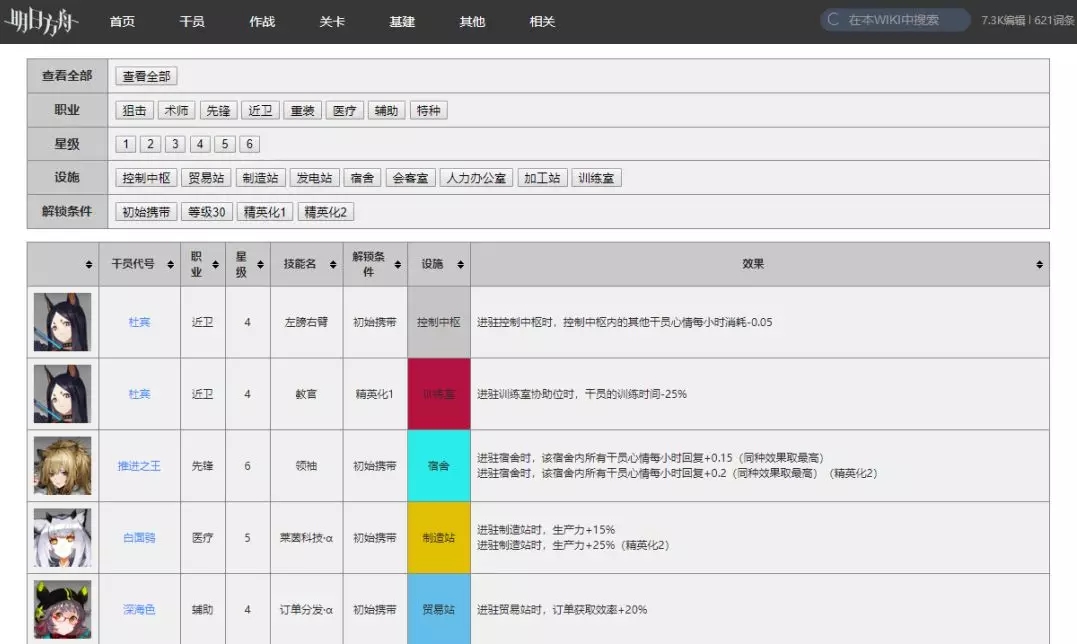Filter by star level 5
Screen dimensions: 1077x644
(x=225, y=144)
